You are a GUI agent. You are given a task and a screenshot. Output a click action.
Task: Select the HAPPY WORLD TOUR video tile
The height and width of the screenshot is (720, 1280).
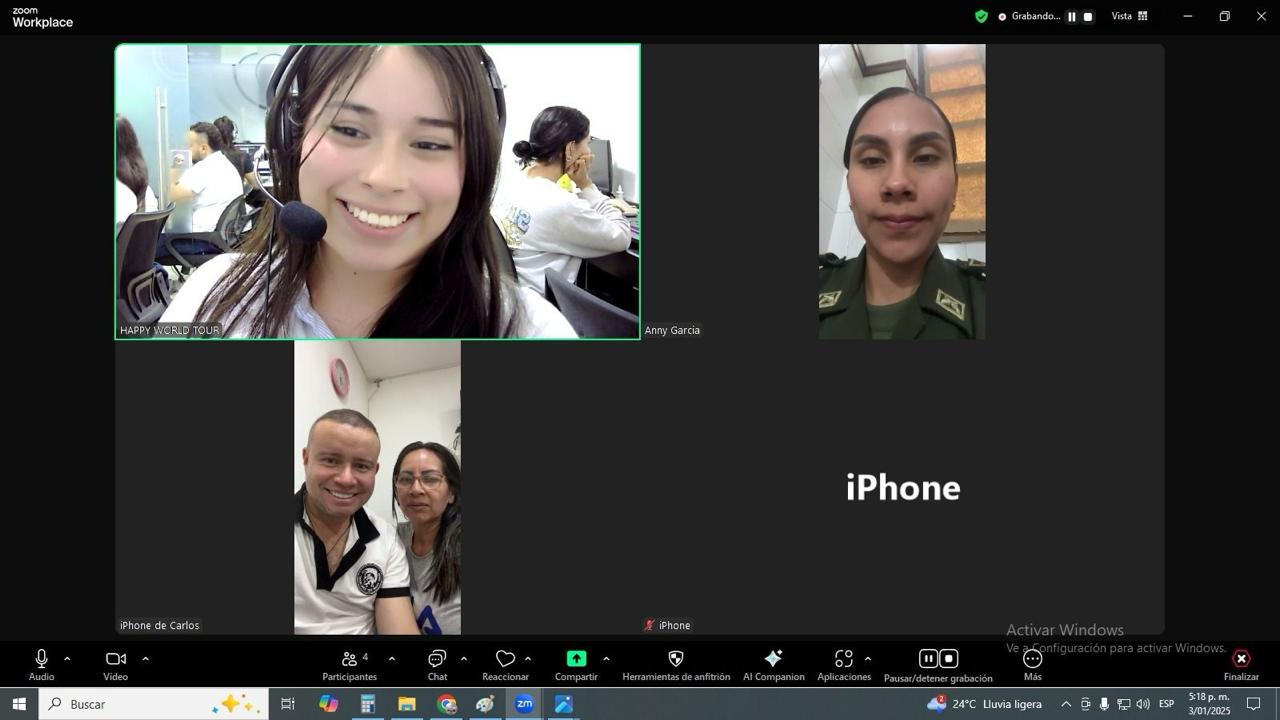(x=378, y=191)
